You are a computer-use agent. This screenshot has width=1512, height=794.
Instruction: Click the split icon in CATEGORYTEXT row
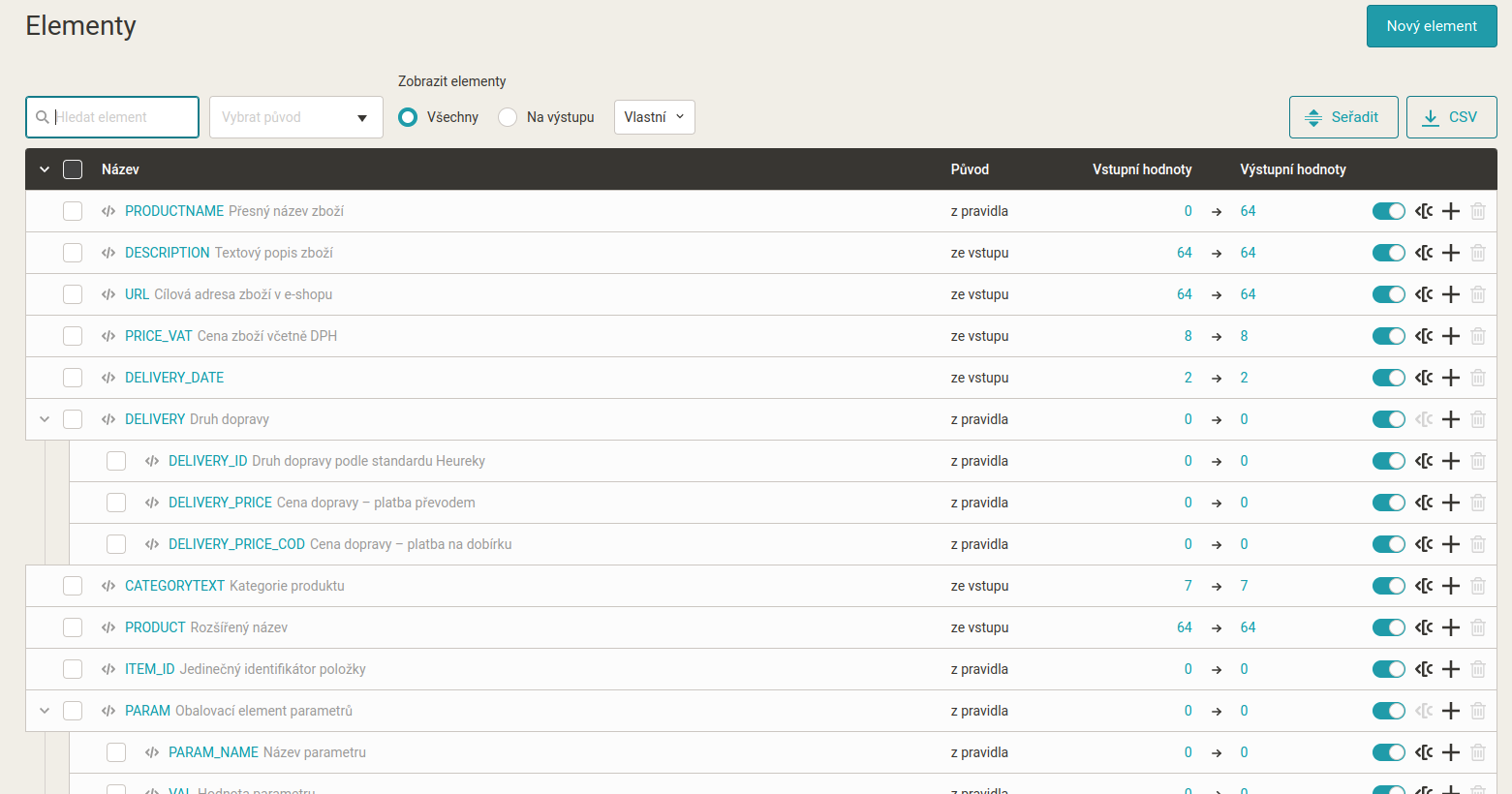(1423, 586)
